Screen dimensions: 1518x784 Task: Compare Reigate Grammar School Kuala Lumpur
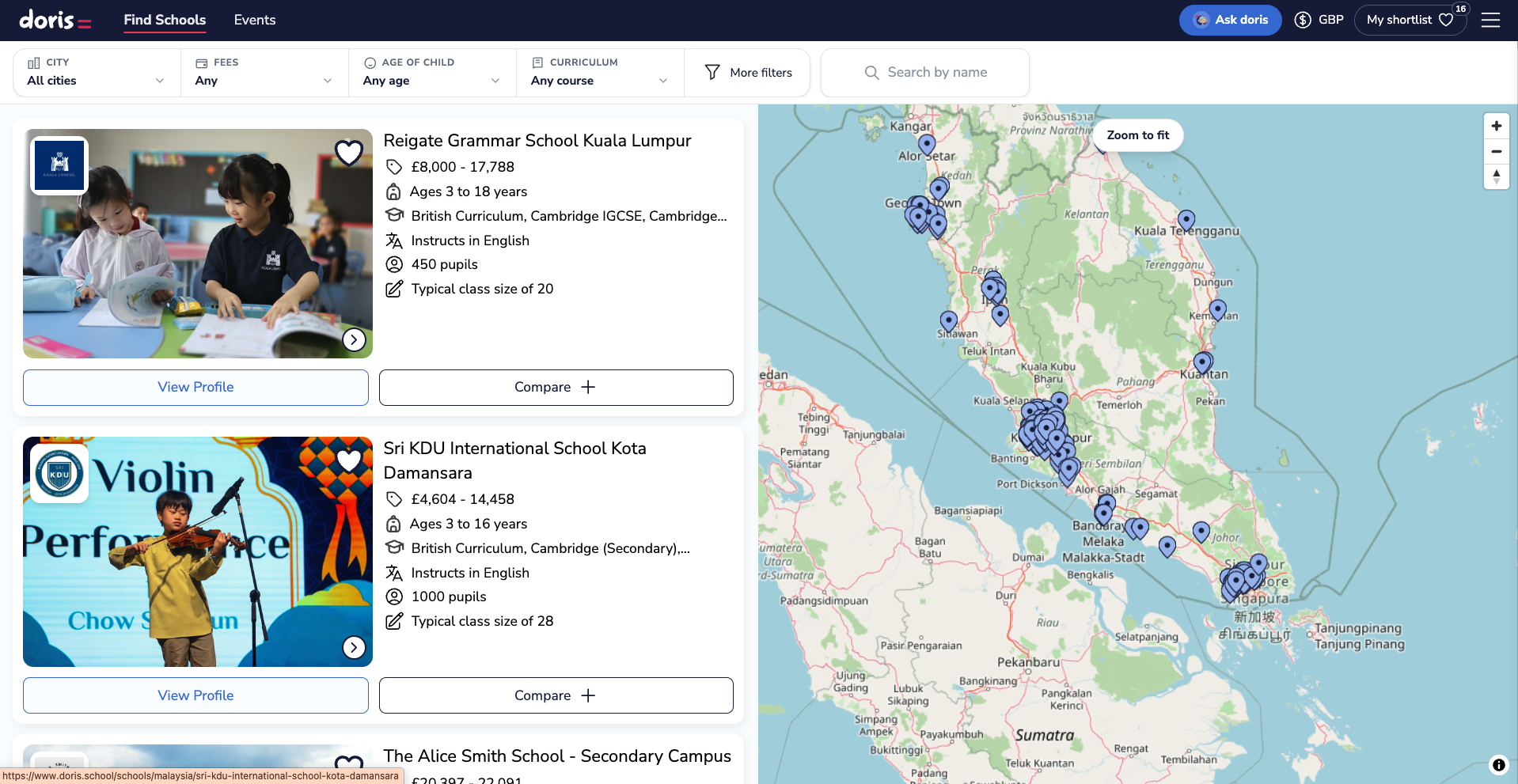click(x=556, y=387)
